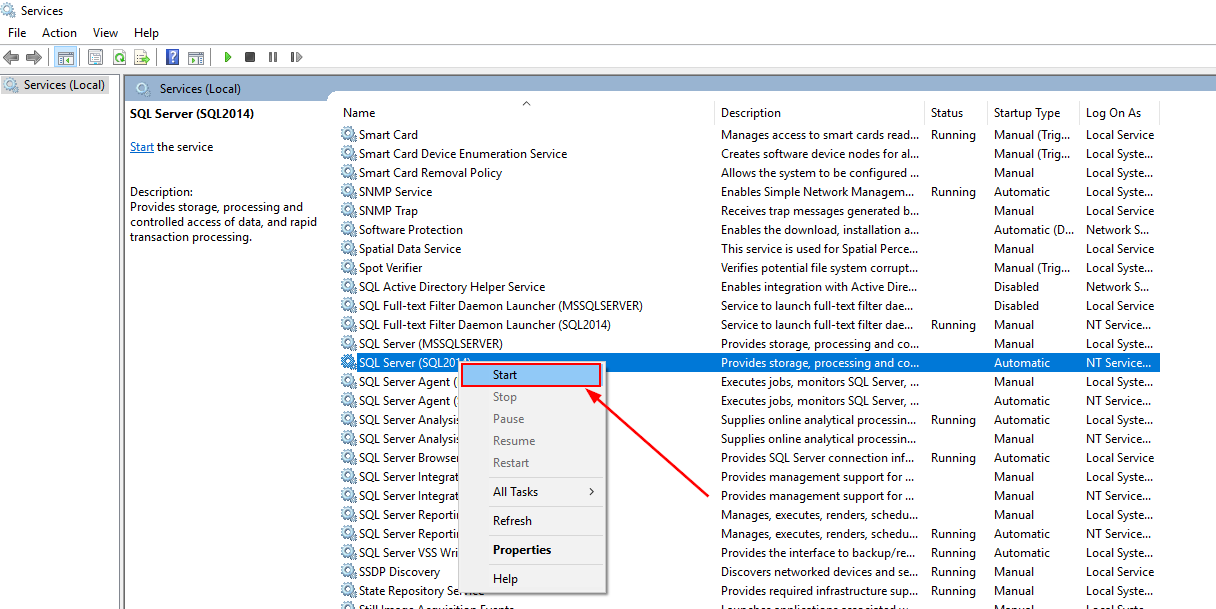Open the blue Help question-mark toolbar icon
The width and height of the screenshot is (1216, 609).
173,57
